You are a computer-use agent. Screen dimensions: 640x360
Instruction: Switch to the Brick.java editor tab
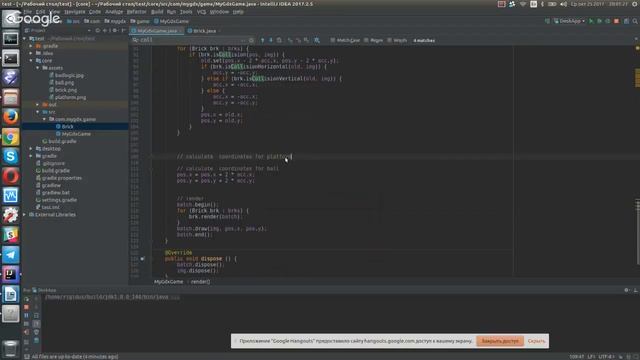[204, 31]
